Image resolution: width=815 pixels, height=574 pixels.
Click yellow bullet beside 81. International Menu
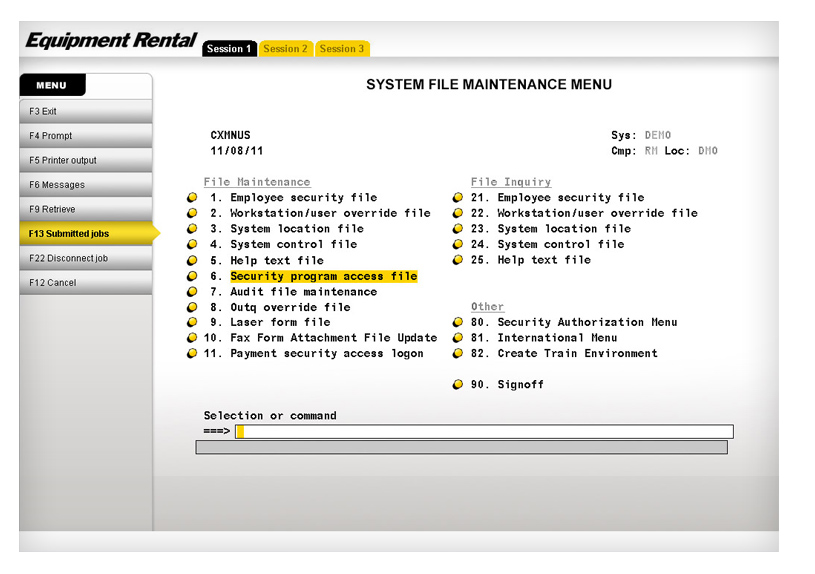[458, 338]
